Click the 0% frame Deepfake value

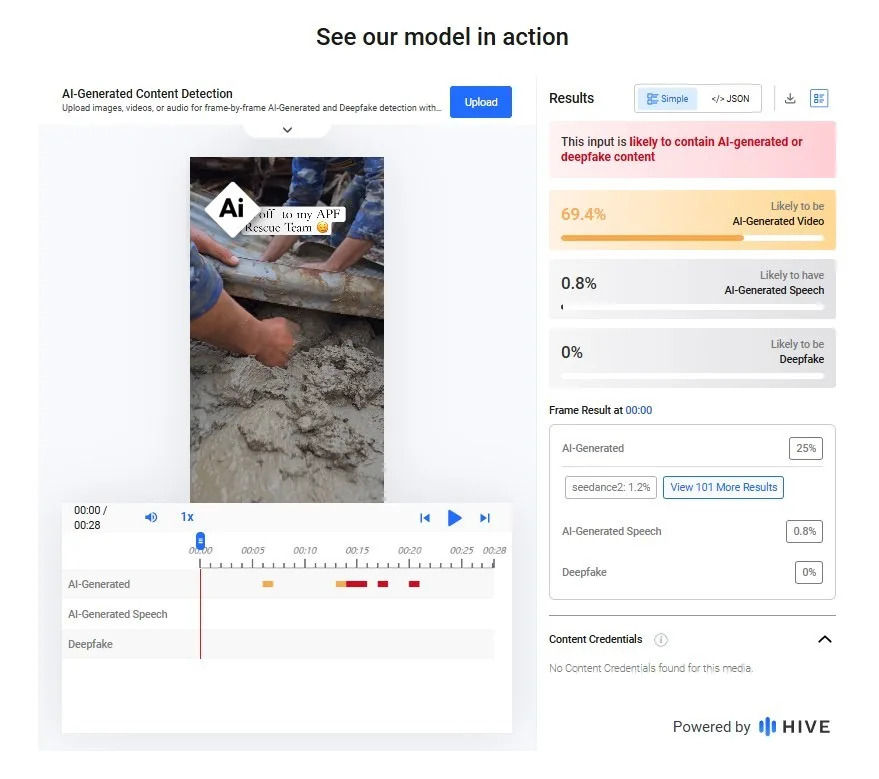coord(809,572)
